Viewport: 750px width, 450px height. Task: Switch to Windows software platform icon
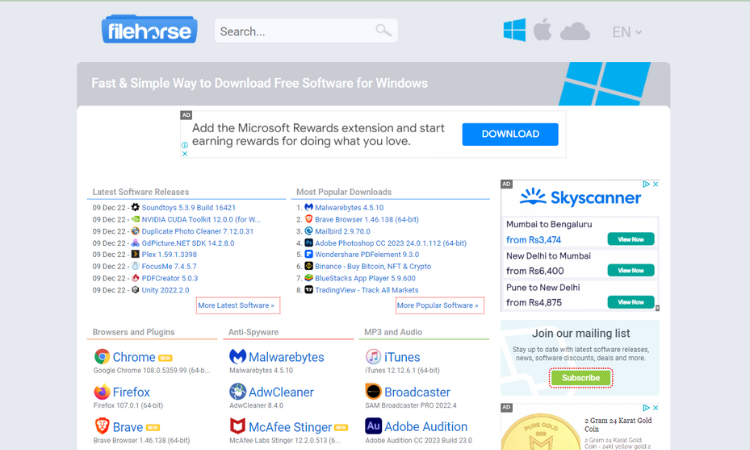[515, 30]
